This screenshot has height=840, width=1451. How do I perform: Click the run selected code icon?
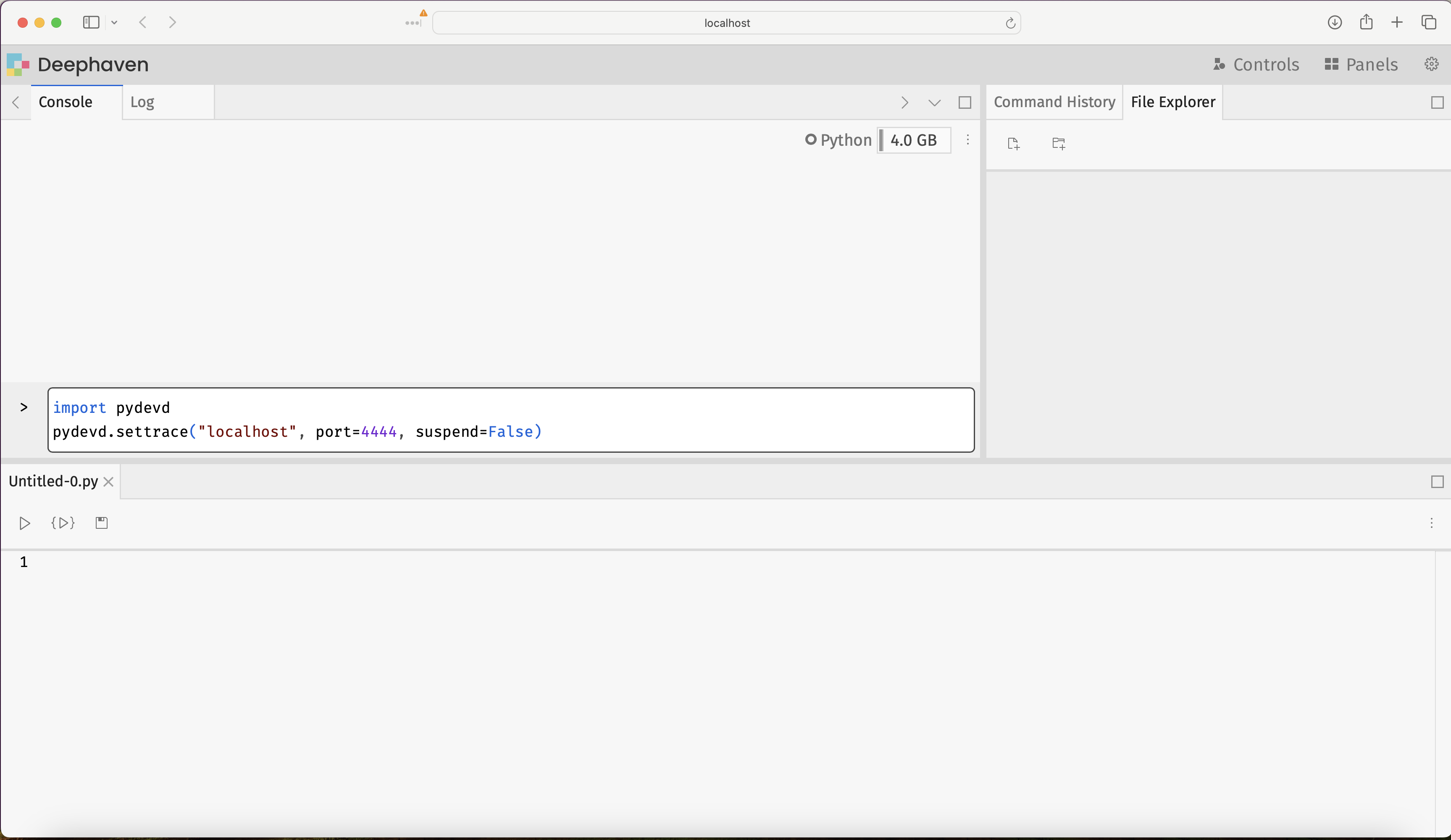click(x=63, y=523)
